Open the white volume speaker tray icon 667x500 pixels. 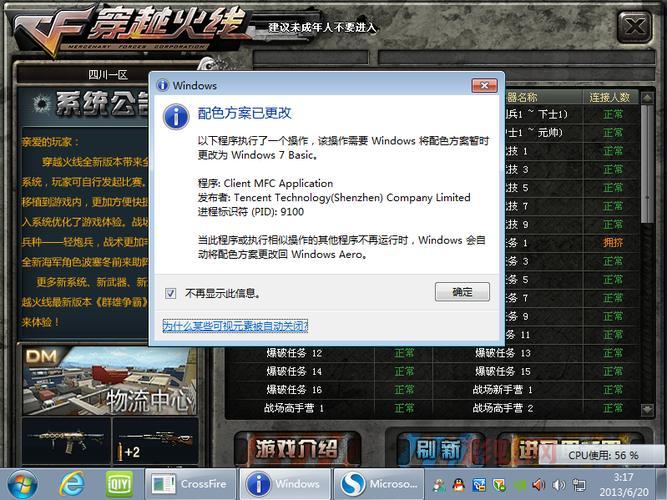coord(559,485)
